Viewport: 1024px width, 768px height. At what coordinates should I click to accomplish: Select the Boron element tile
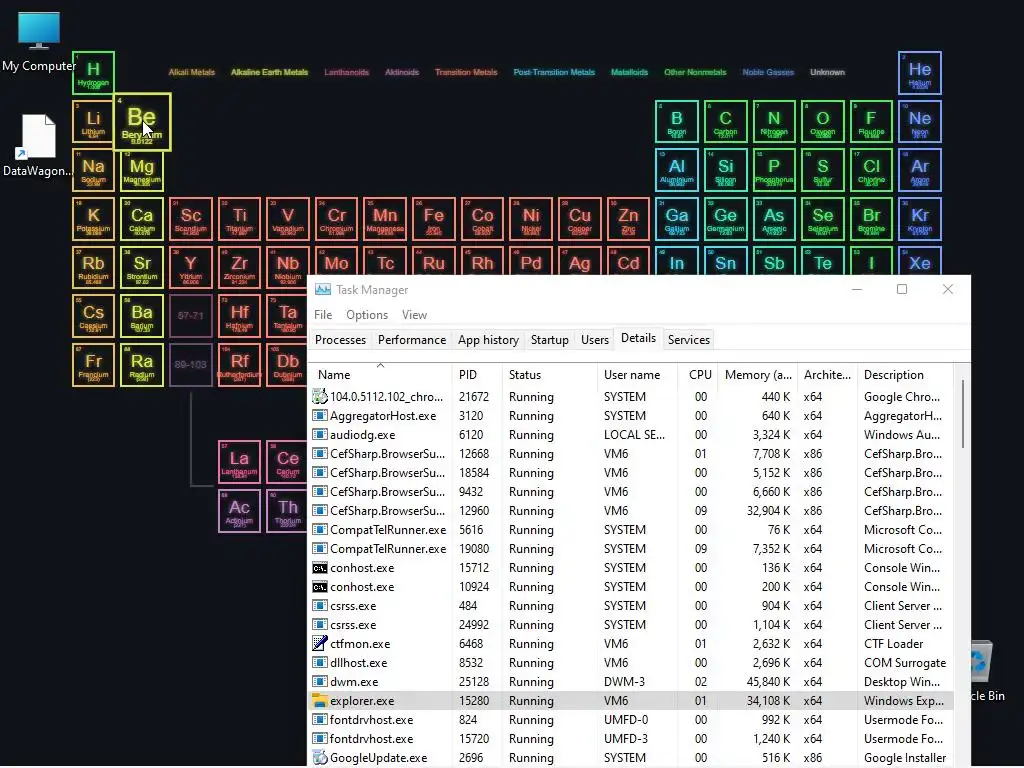pyautogui.click(x=677, y=121)
